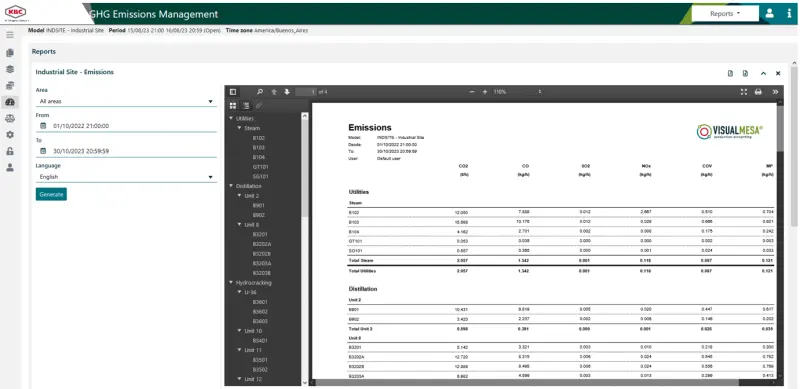Screen dimensions: 800x389
Task: Collapse the Unit 8 node in outline
Action: [240, 225]
